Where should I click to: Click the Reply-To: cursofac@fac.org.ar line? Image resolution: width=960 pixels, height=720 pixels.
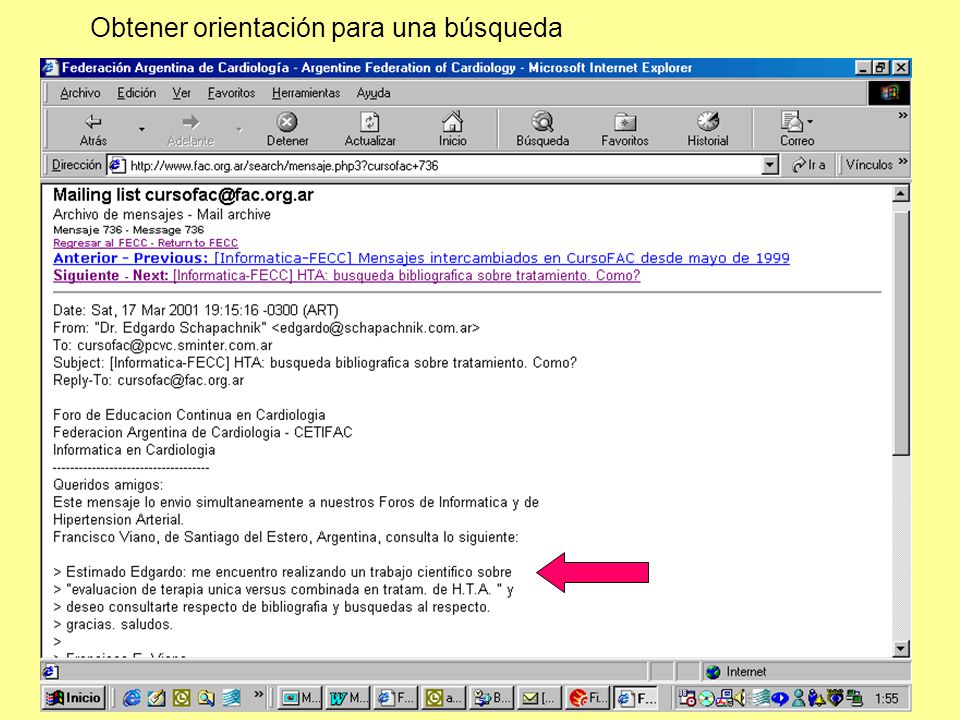point(148,380)
